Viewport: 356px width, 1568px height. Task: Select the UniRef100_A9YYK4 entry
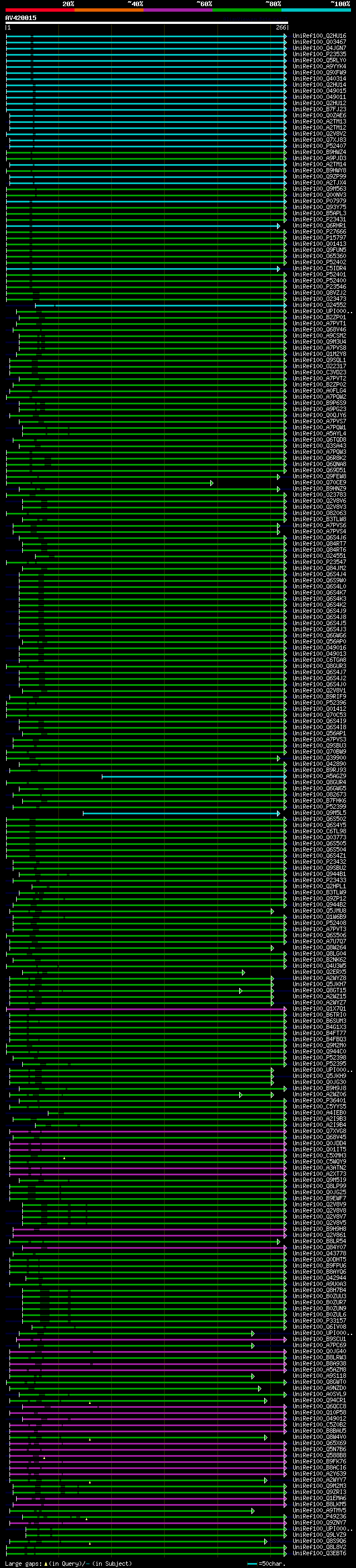(319, 66)
